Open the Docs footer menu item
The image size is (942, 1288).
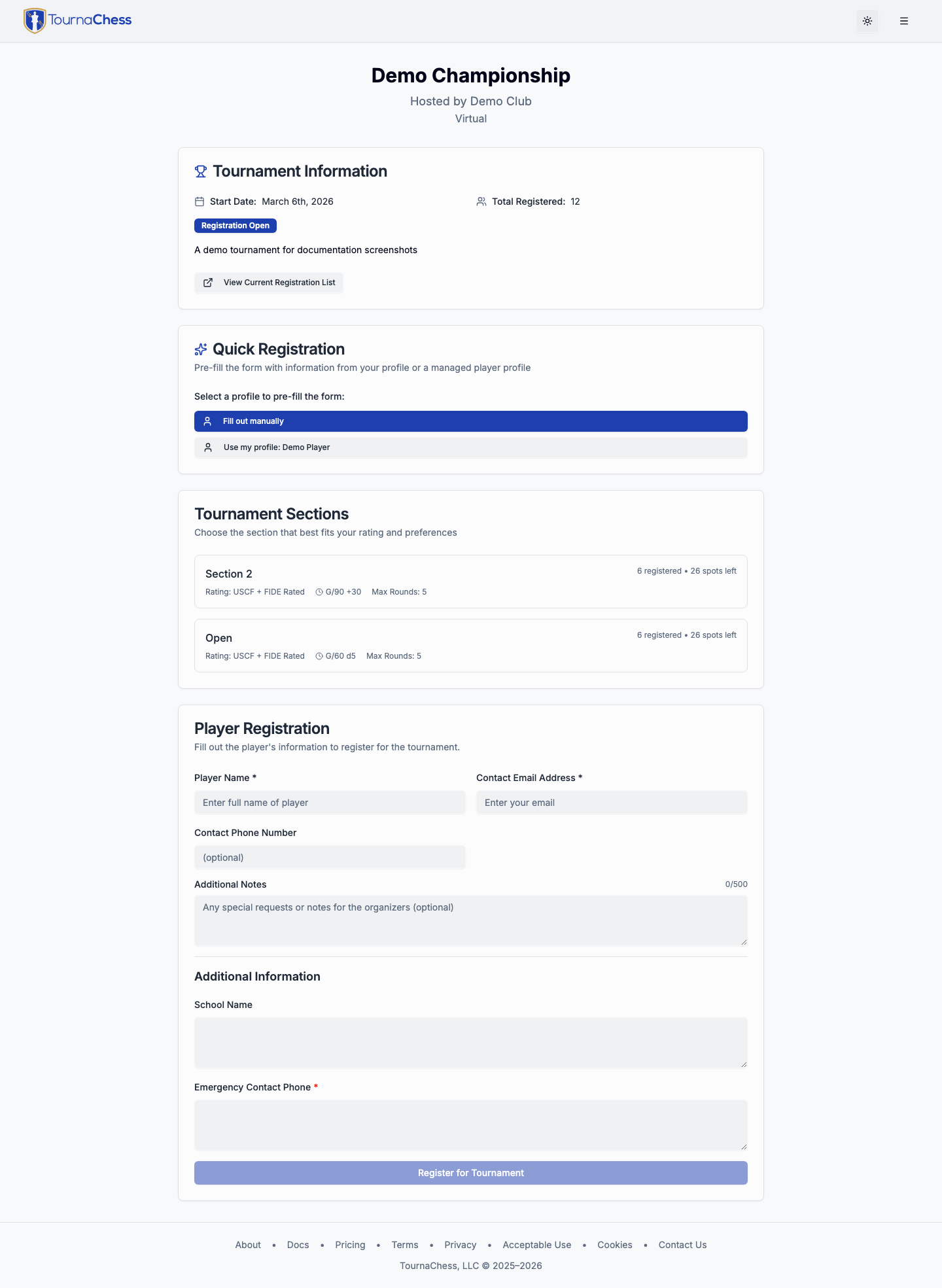click(298, 1244)
